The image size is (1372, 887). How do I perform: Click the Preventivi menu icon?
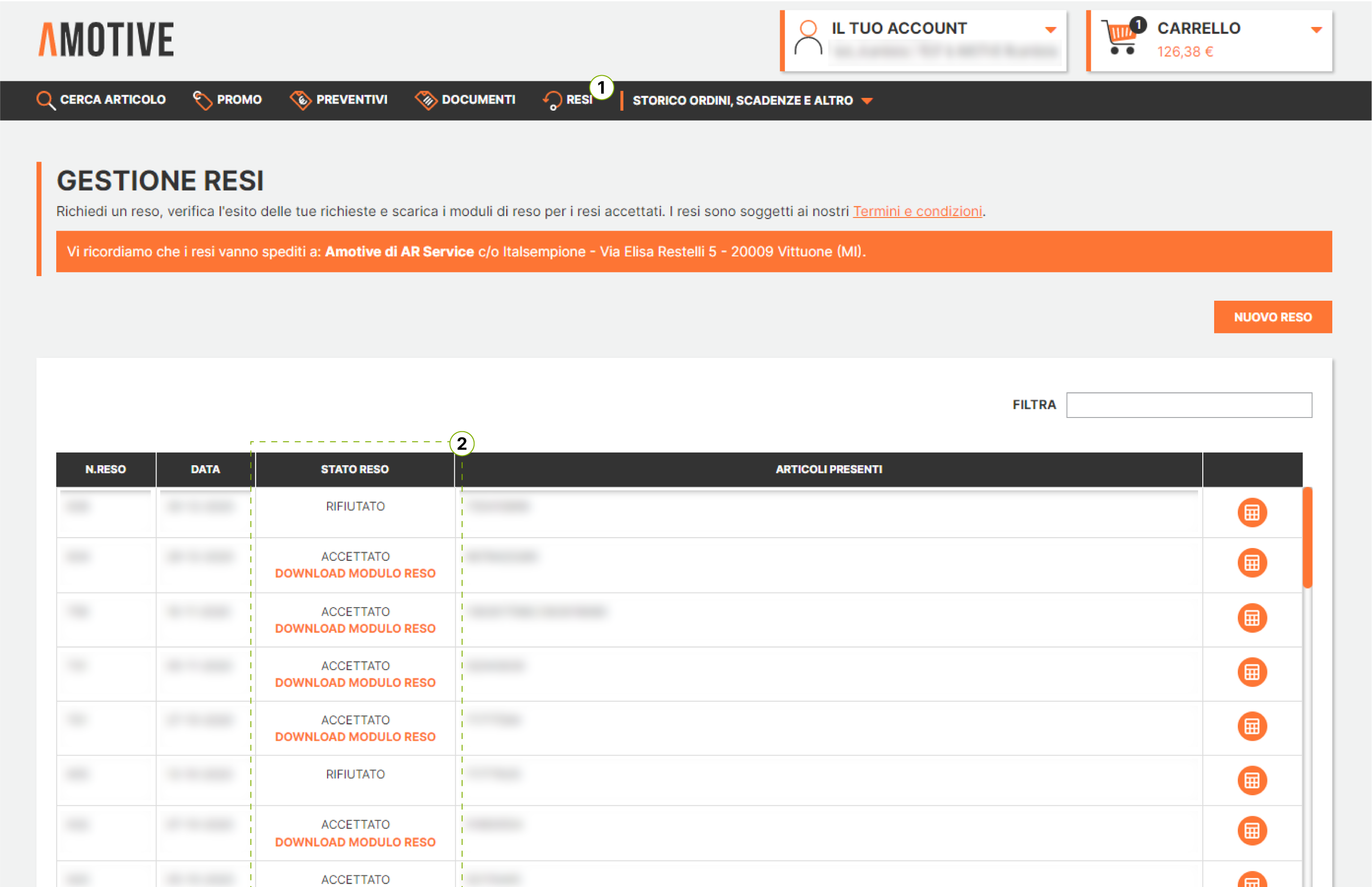(301, 100)
